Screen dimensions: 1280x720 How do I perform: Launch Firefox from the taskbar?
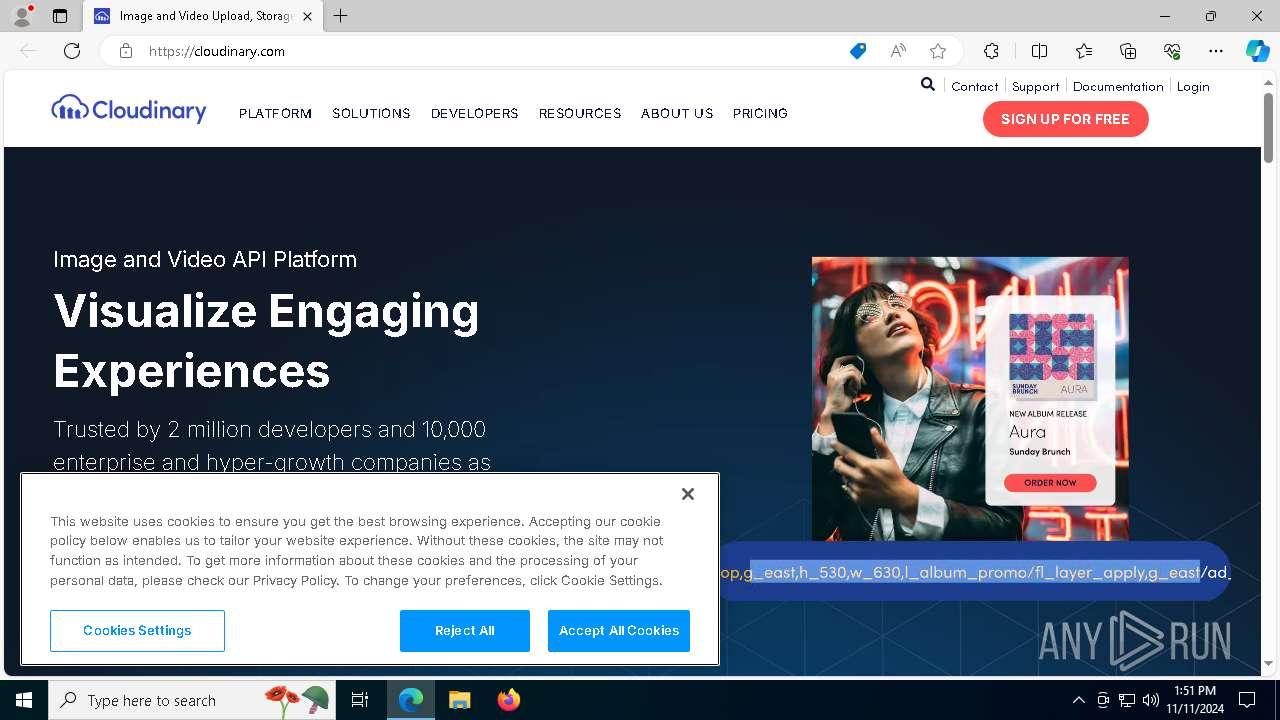point(508,700)
